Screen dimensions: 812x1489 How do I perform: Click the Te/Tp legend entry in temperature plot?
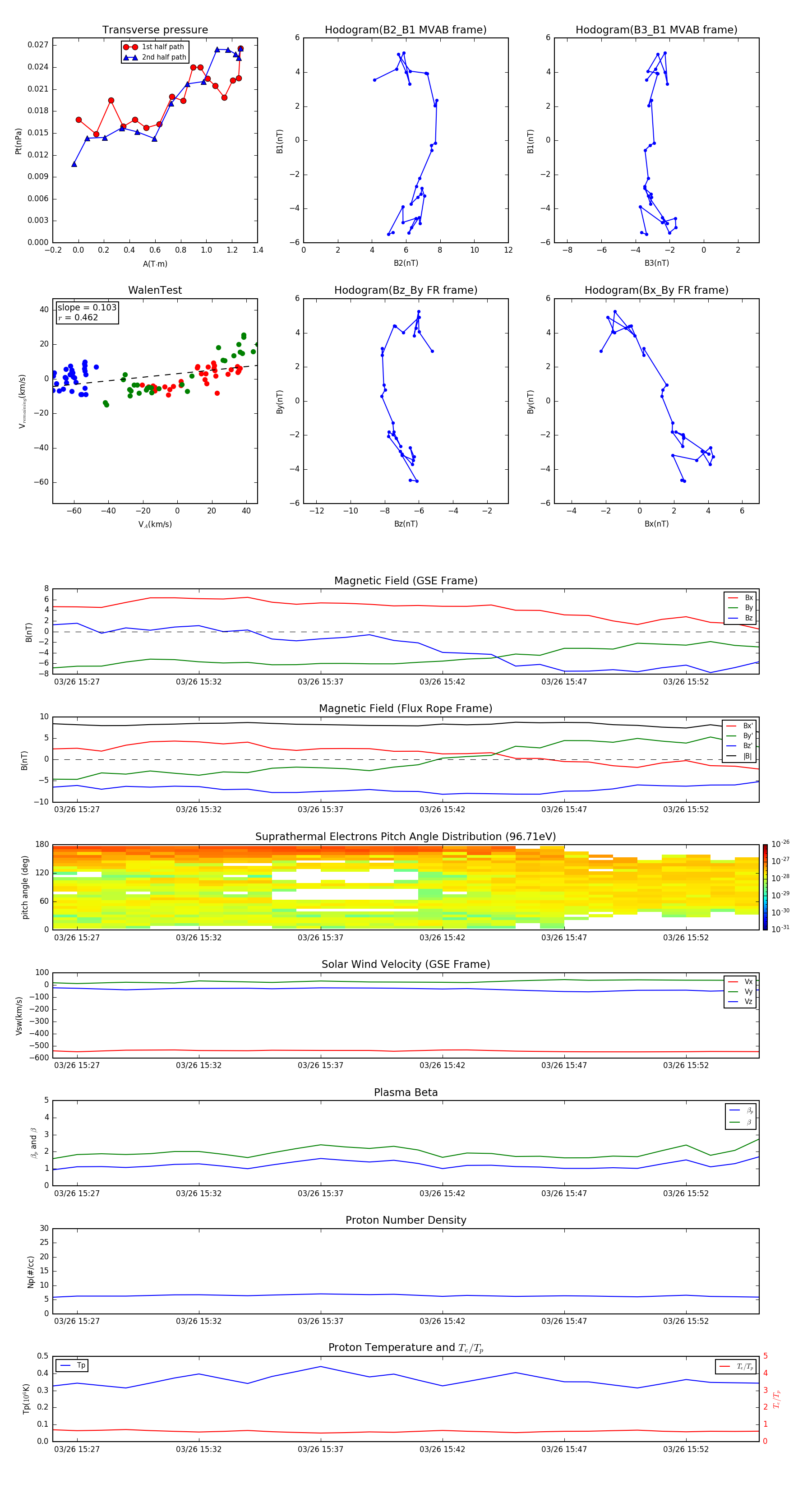pyautogui.click(x=736, y=1367)
